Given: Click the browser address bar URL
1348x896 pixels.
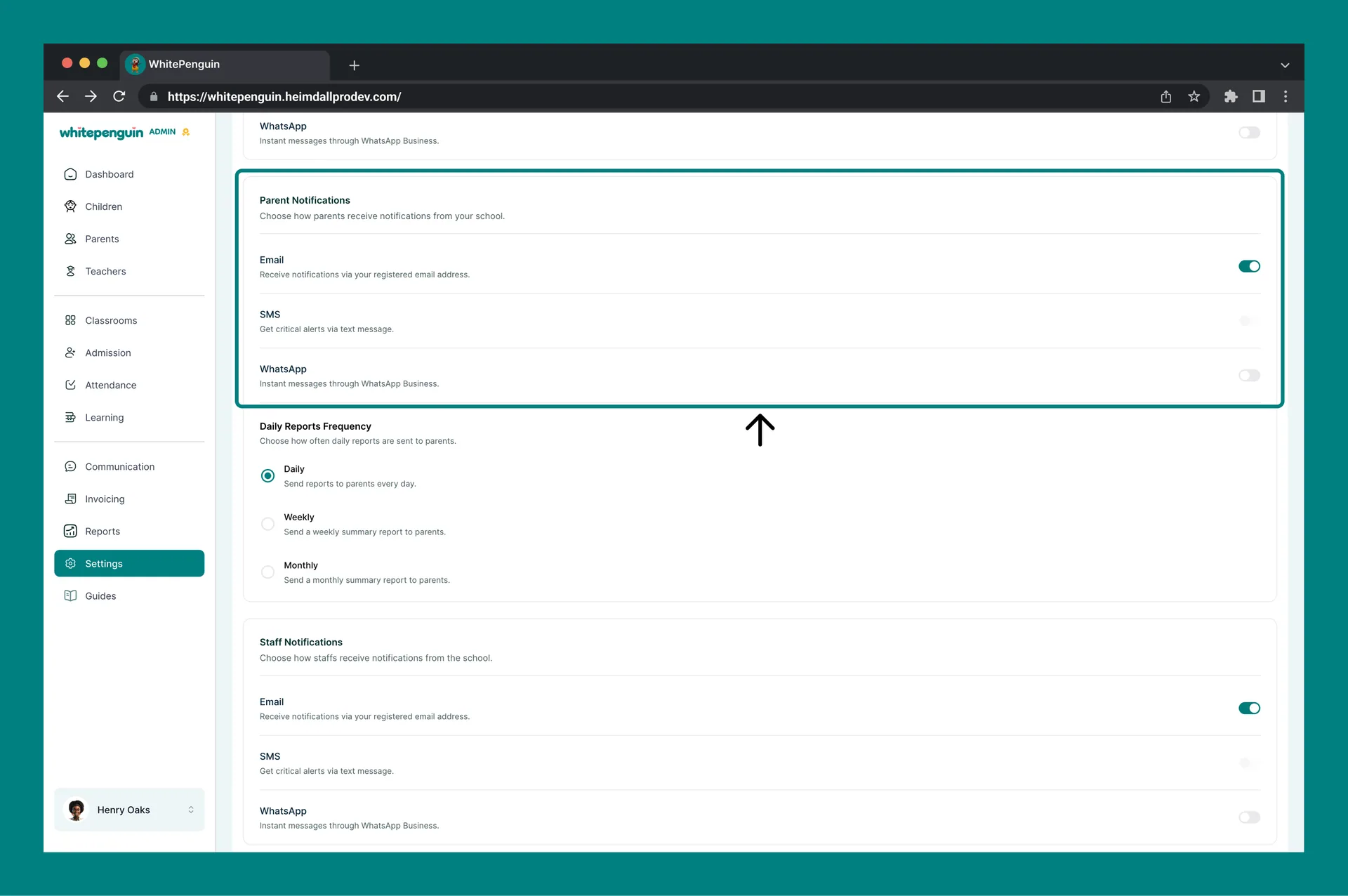Looking at the screenshot, I should pos(284,97).
